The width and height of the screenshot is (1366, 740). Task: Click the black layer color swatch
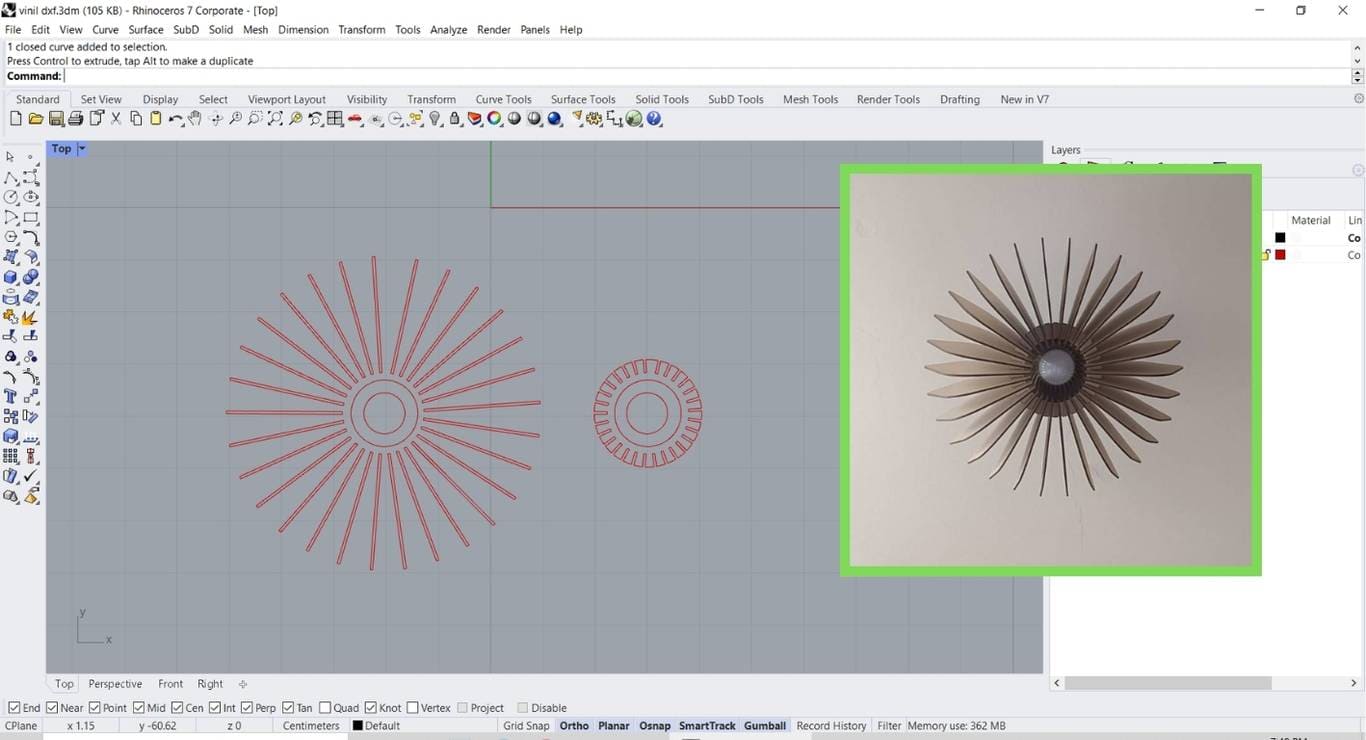pyautogui.click(x=1280, y=238)
